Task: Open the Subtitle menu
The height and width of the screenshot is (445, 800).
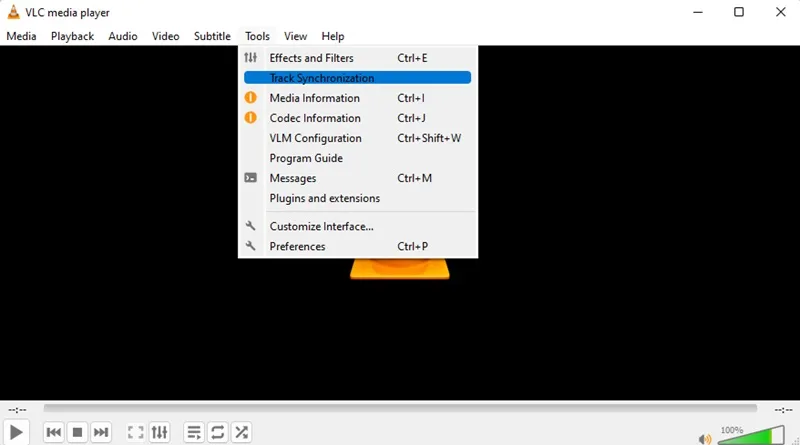Action: pos(212,36)
